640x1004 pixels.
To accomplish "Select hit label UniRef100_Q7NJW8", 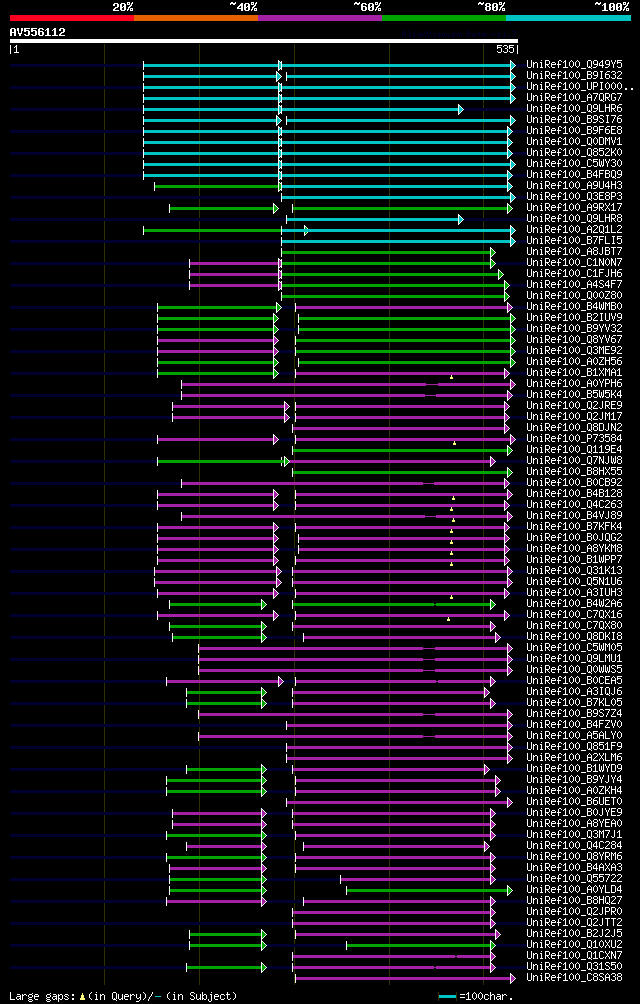I will 574,461.
